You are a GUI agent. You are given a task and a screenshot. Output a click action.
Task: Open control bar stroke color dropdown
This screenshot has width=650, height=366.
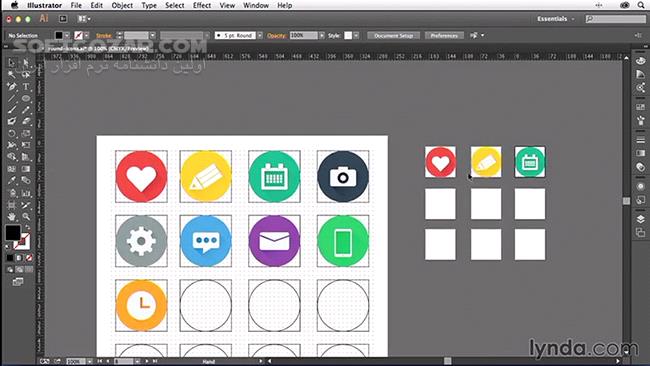coord(86,36)
